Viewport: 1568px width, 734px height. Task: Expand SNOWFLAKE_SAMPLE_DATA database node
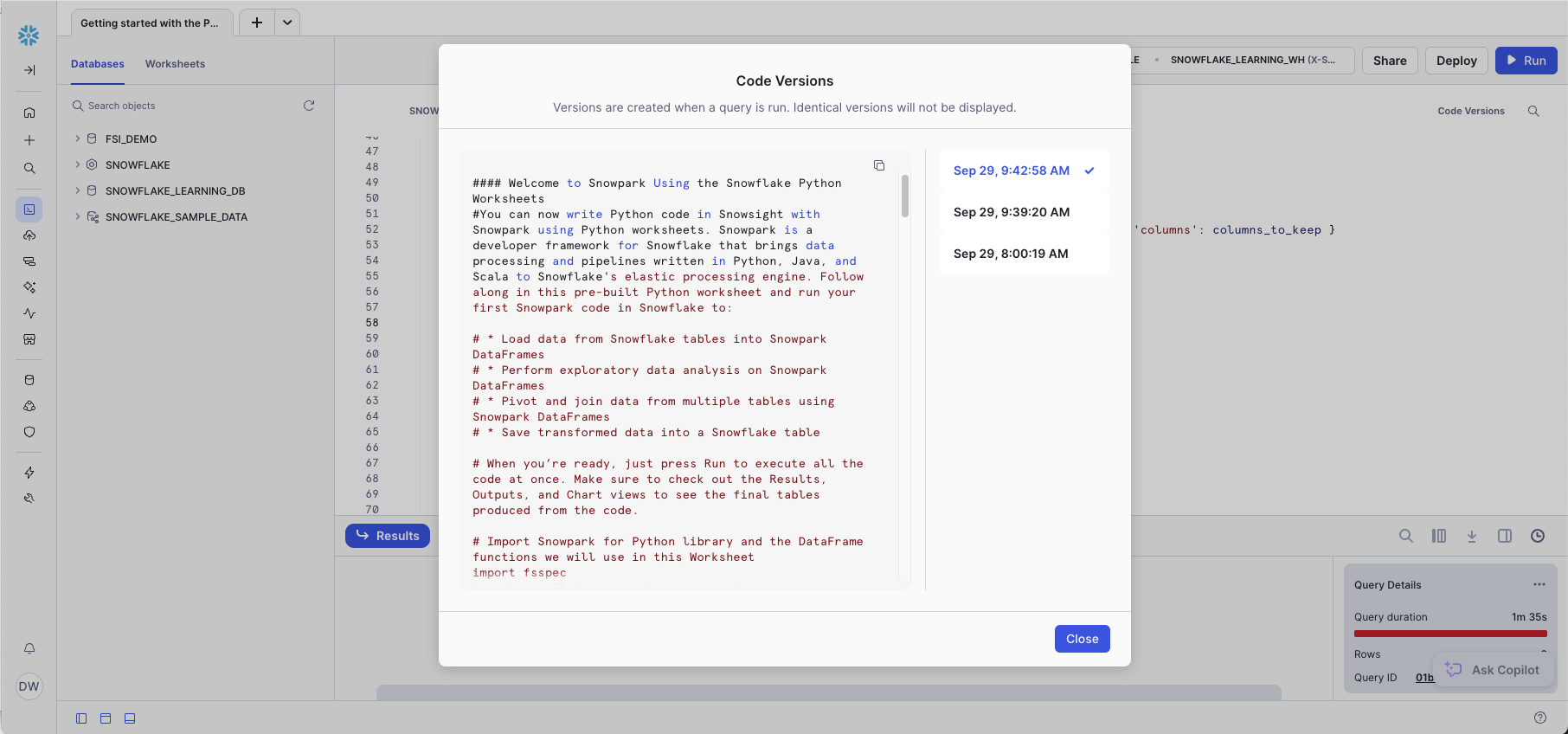click(77, 216)
